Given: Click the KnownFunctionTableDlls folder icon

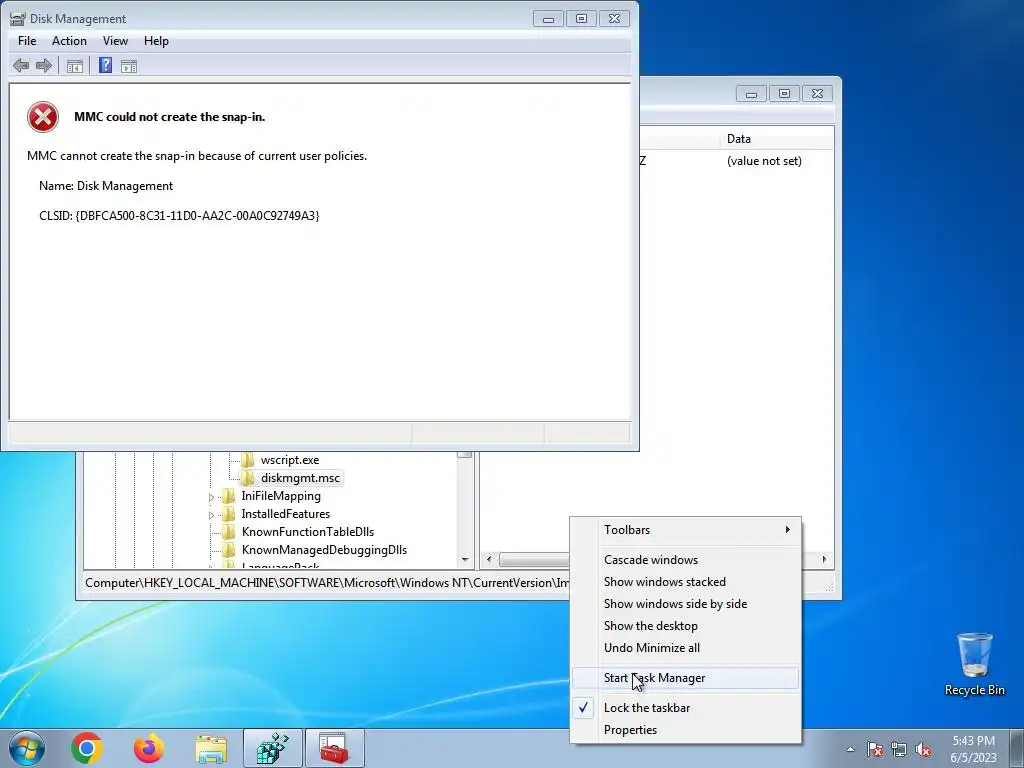Looking at the screenshot, I should pyautogui.click(x=229, y=532).
